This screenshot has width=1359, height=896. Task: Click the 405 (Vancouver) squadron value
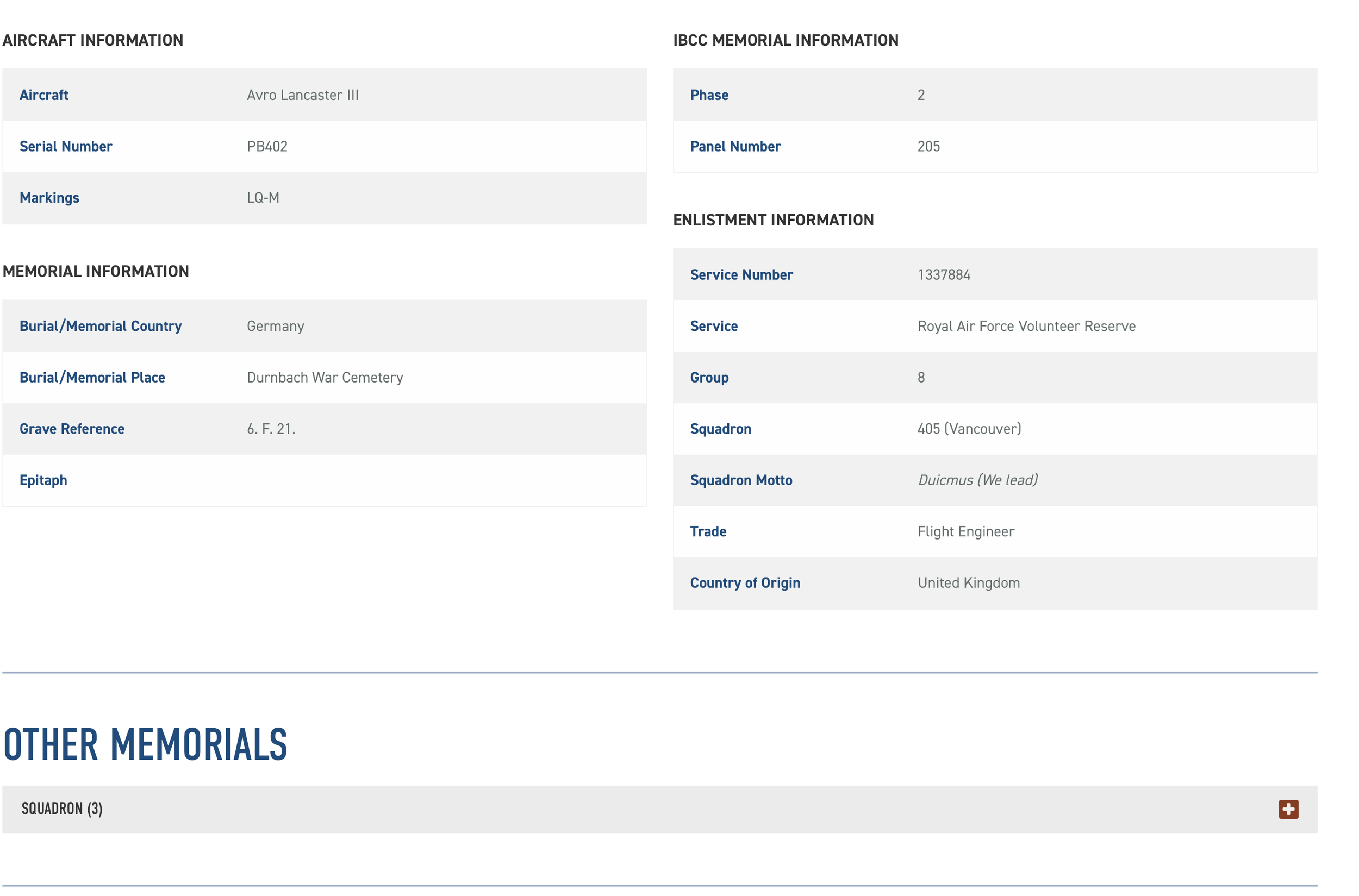(x=969, y=429)
